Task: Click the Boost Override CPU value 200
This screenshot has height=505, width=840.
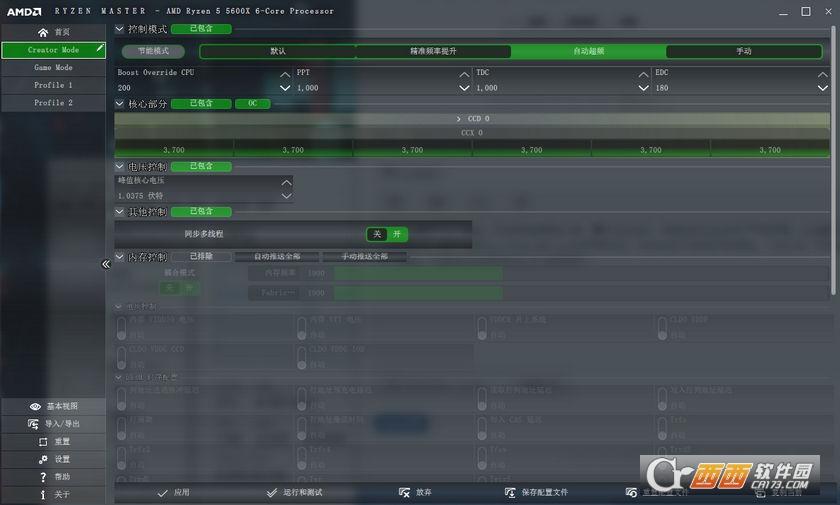Action: 124,88
